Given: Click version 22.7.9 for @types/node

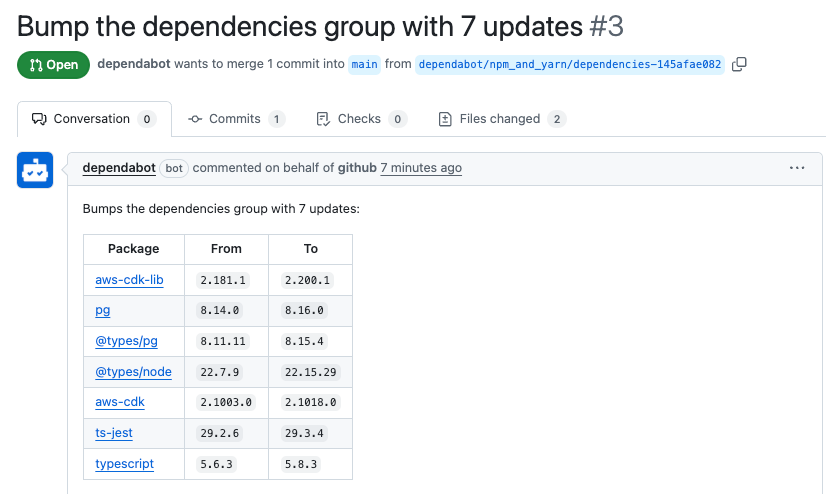Looking at the screenshot, I should click(220, 372).
